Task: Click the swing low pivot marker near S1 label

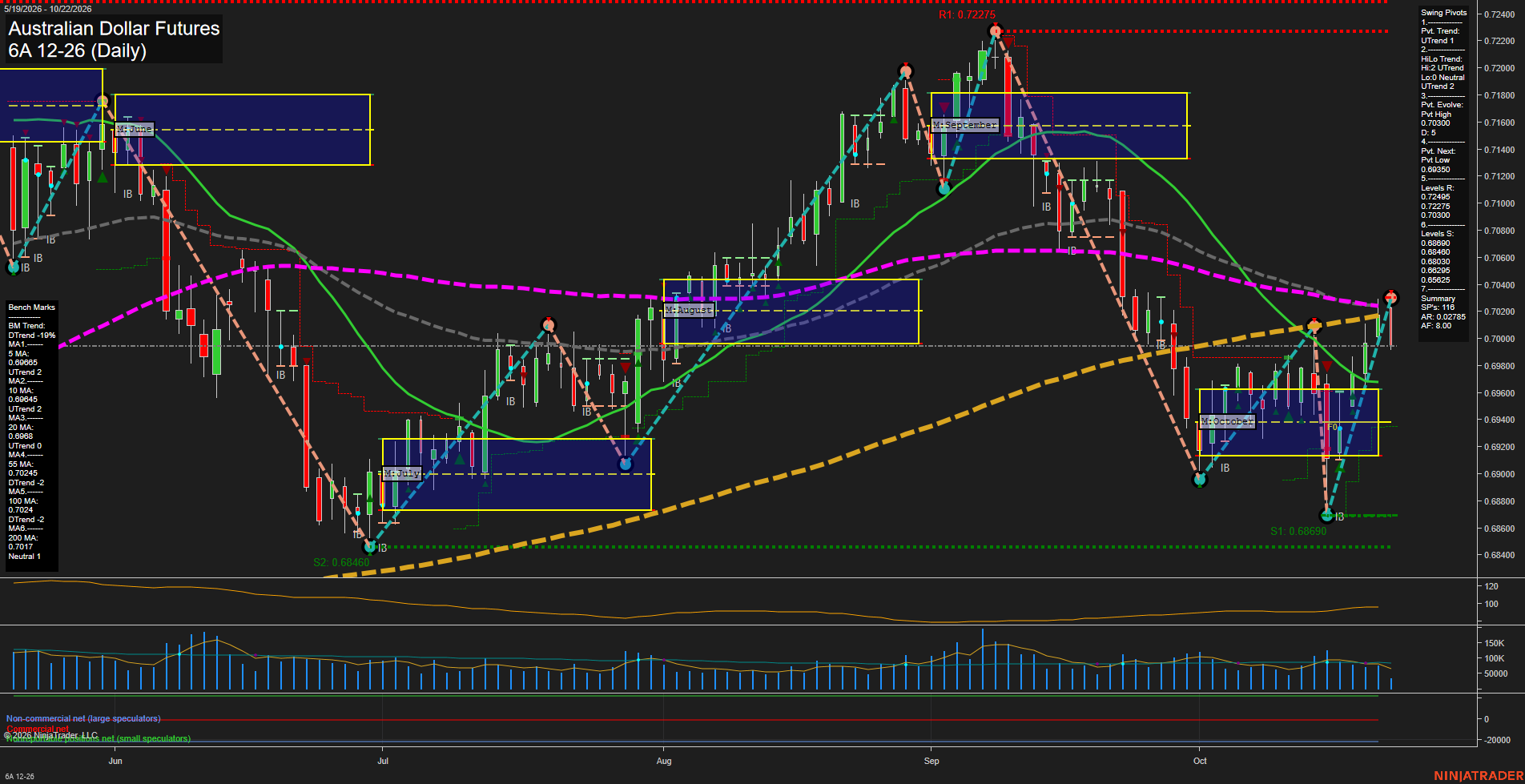Action: coord(1327,516)
